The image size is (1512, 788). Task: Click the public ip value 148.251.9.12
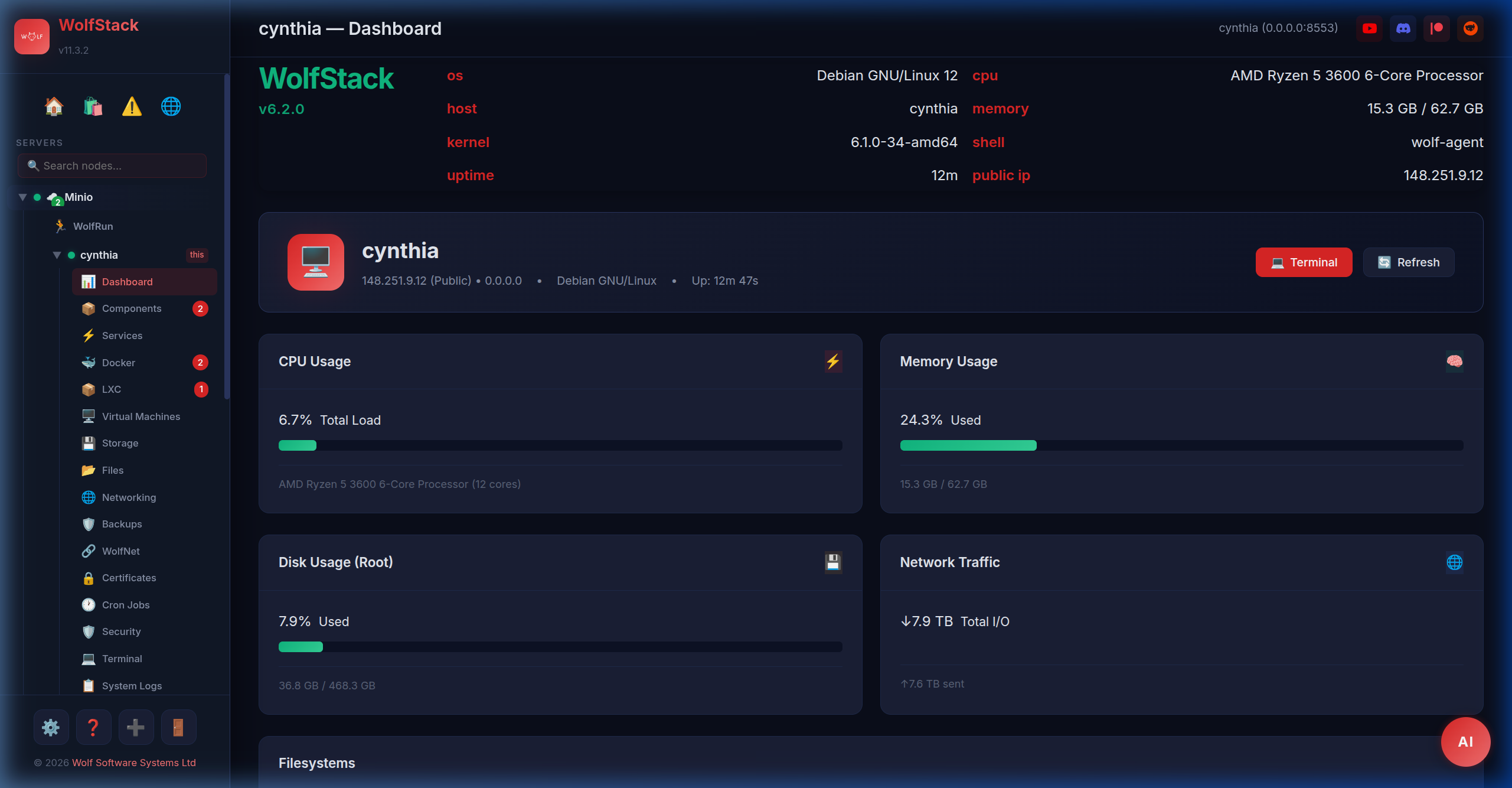(x=1443, y=175)
